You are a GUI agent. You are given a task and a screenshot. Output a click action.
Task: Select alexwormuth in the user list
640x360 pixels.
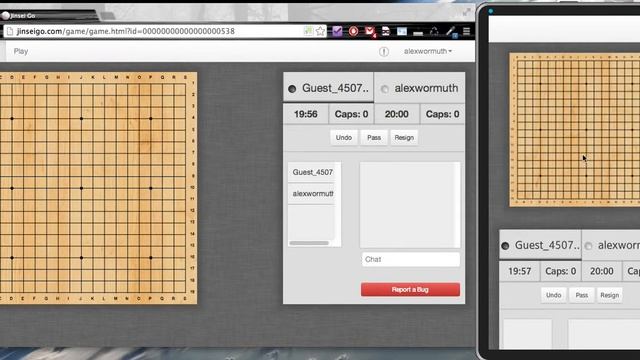tap(313, 193)
